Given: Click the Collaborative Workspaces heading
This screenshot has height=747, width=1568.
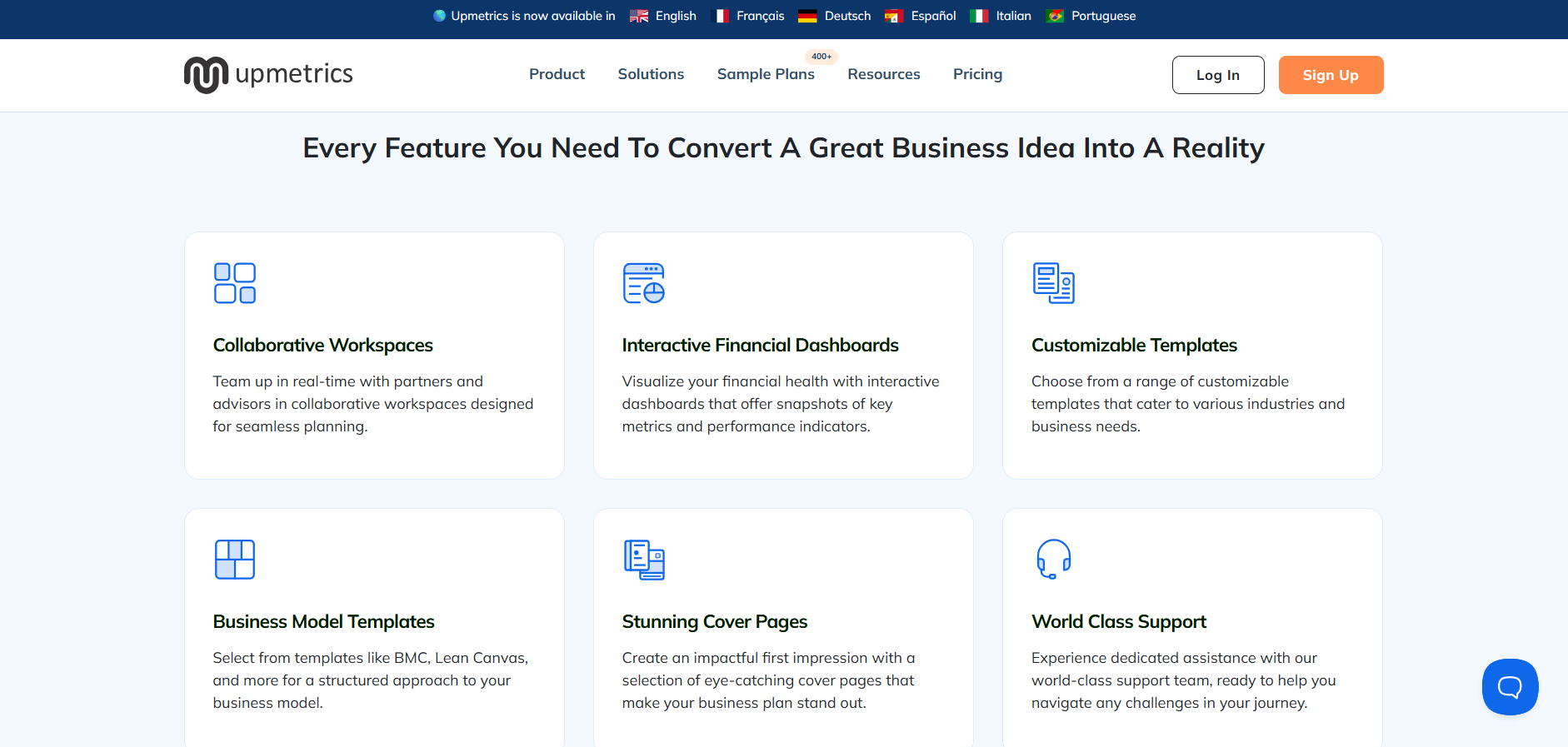Looking at the screenshot, I should tap(322, 345).
